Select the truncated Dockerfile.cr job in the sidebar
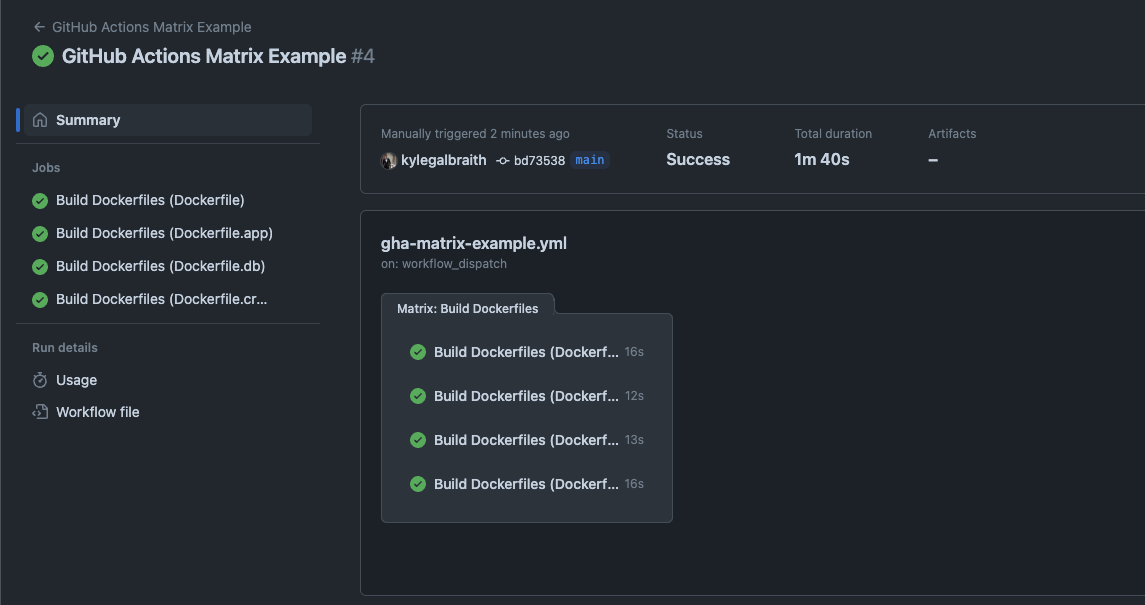 (162, 299)
